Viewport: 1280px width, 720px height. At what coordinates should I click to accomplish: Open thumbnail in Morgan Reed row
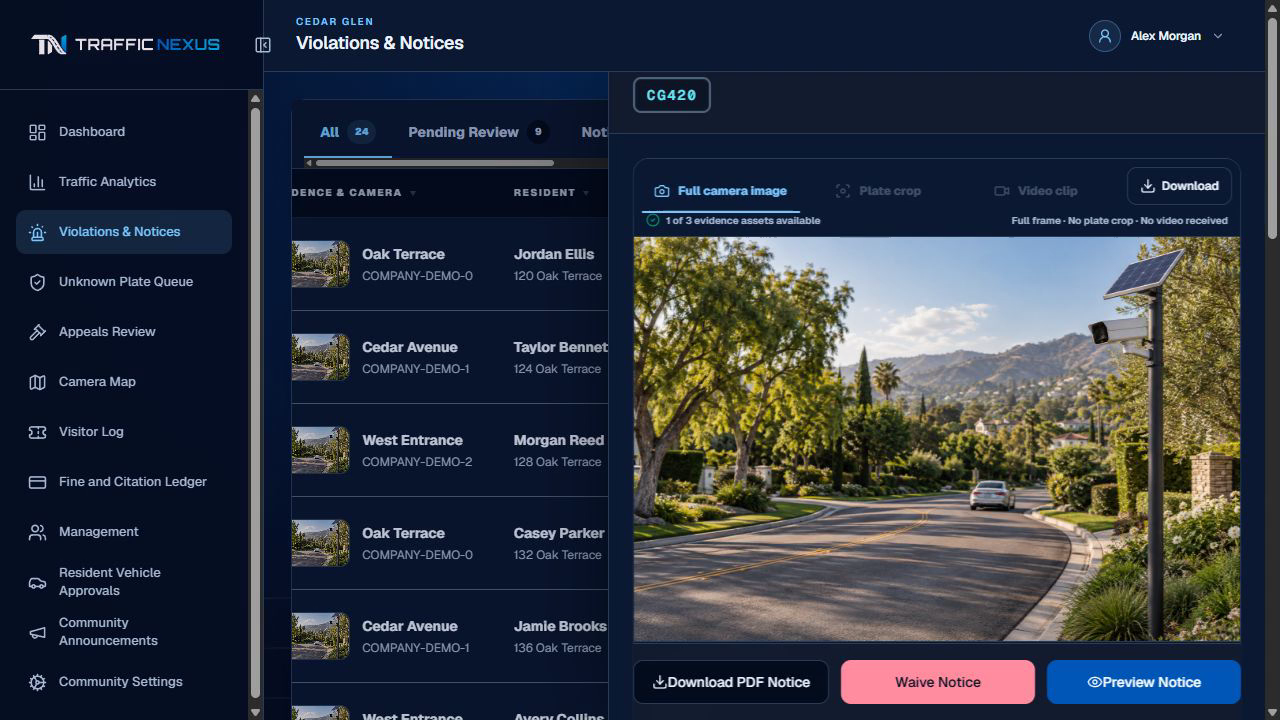tap(321, 450)
